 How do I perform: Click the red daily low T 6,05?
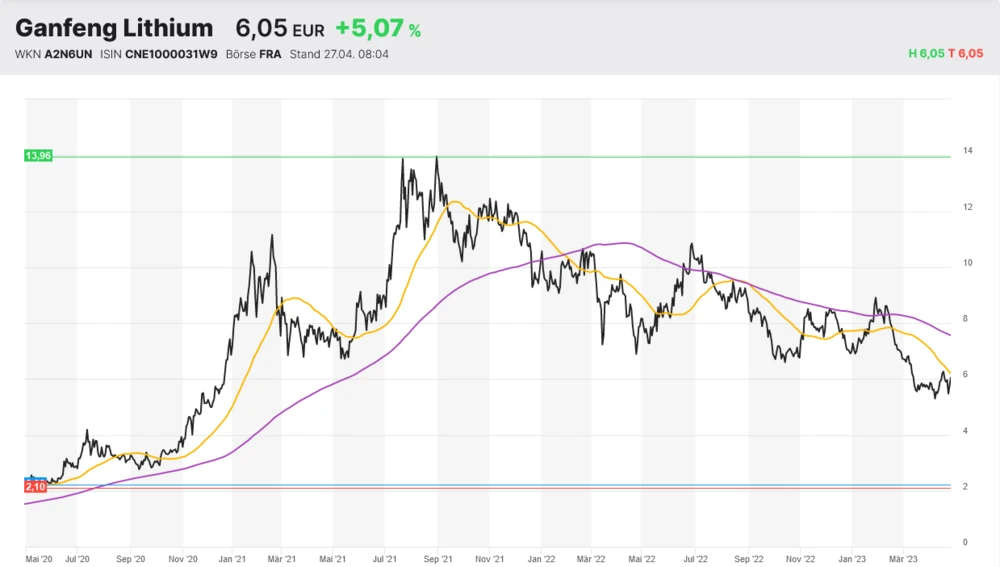tap(965, 54)
